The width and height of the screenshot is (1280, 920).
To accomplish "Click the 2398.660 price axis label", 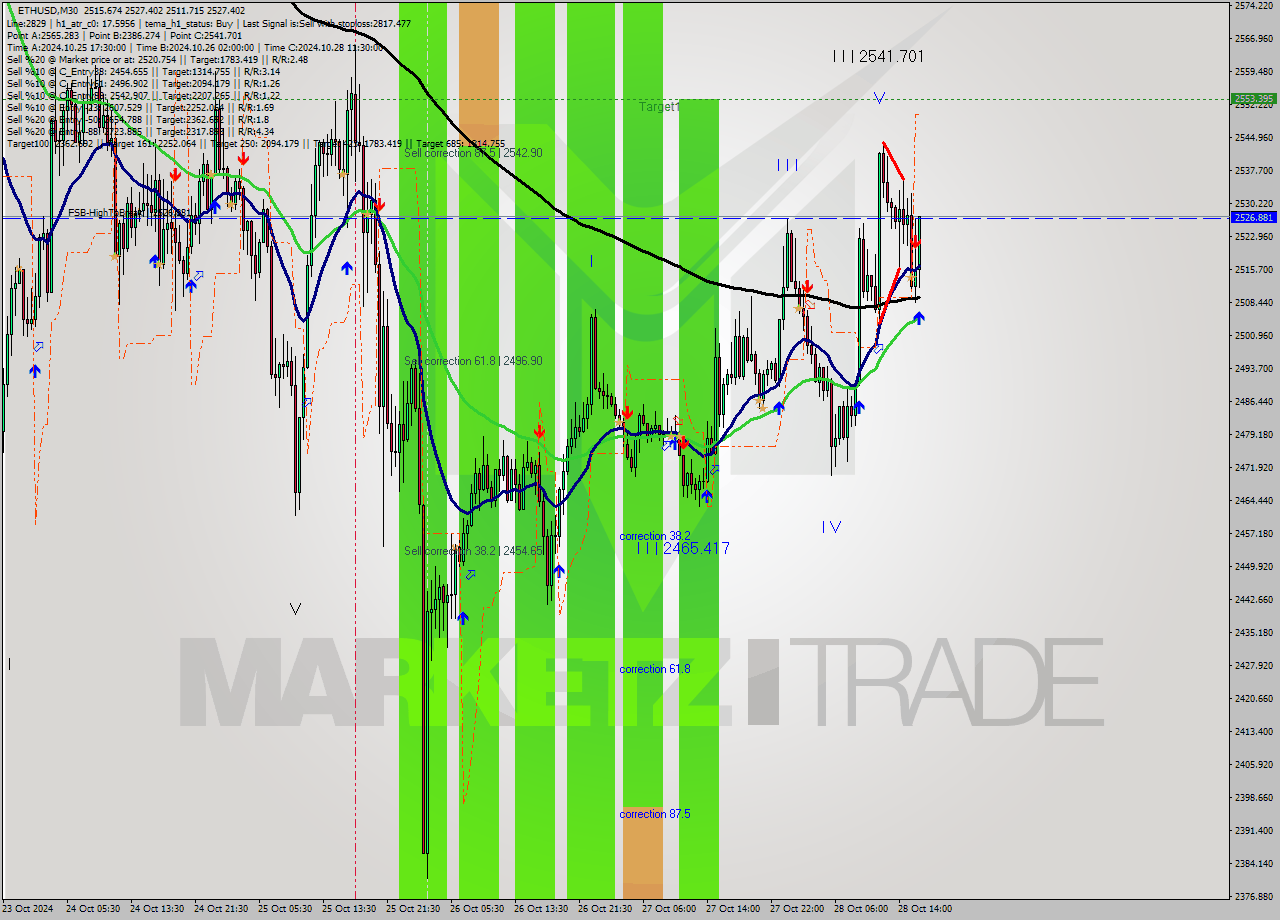I will click(x=1253, y=797).
